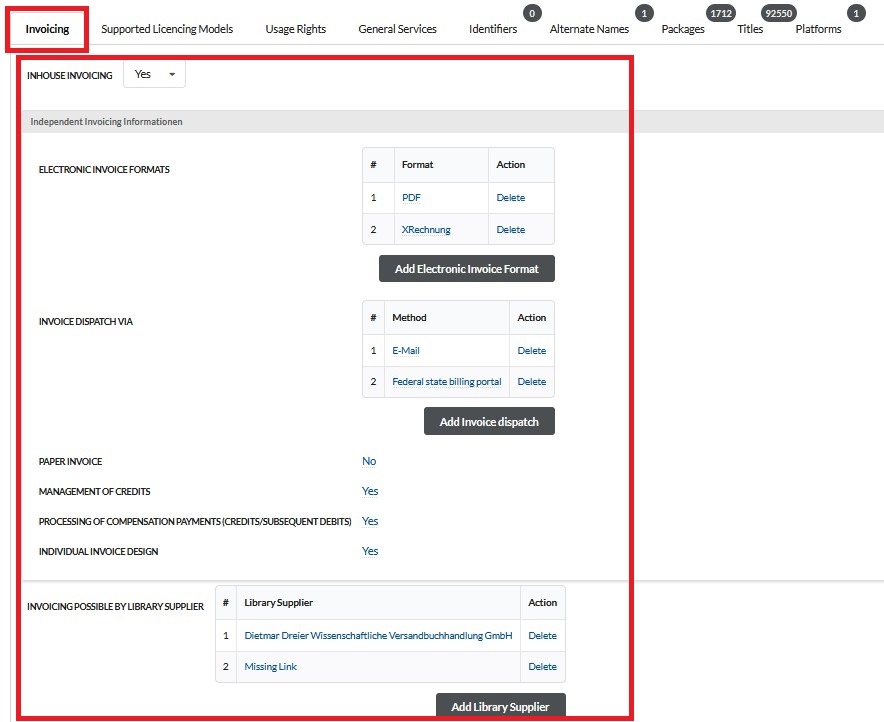Select the General Services tab
Screen dimensions: 884x722
pos(397,29)
